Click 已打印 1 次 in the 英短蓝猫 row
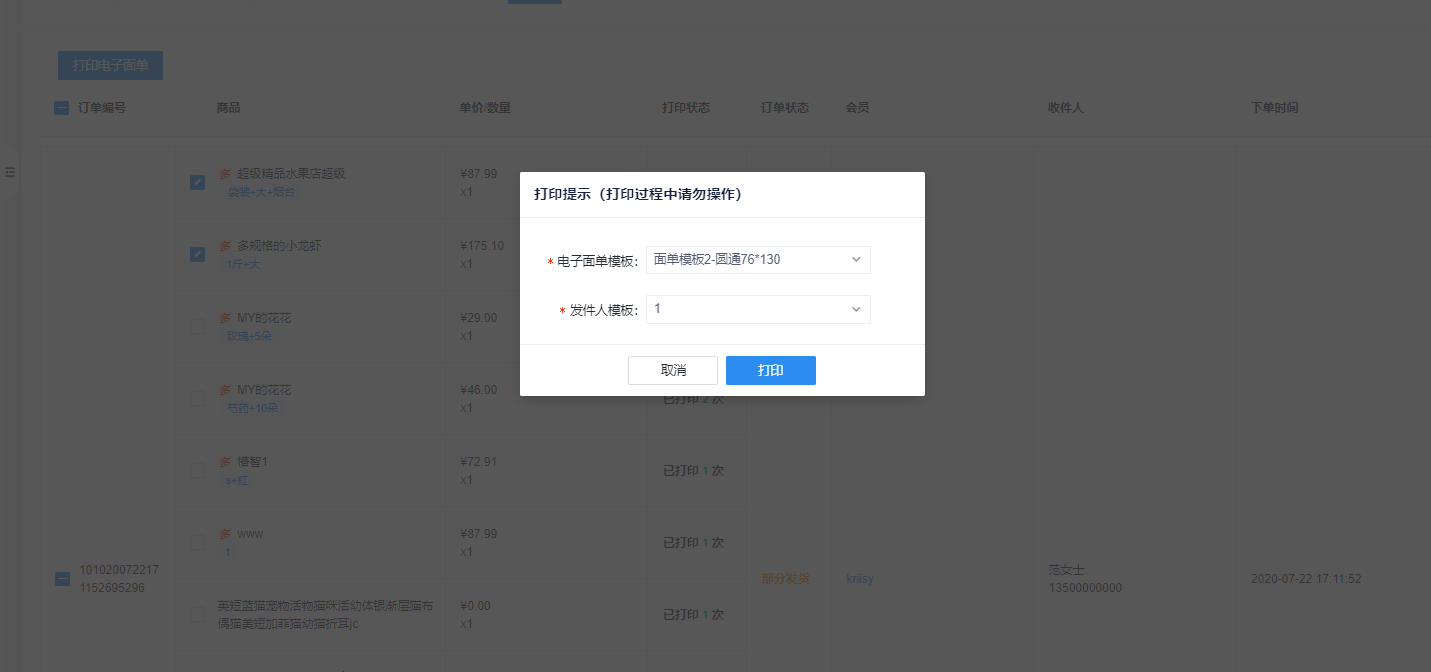Image resolution: width=1431 pixels, height=672 pixels. click(694, 614)
